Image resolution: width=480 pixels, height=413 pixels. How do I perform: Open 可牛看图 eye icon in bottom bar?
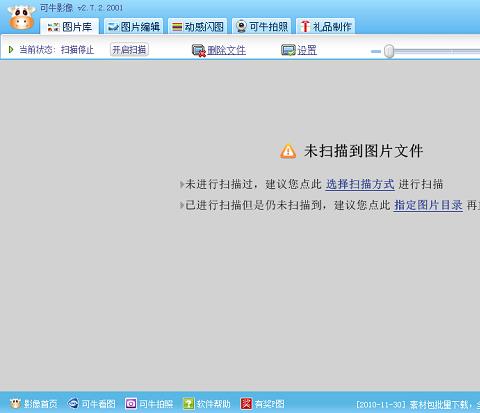pos(73,404)
